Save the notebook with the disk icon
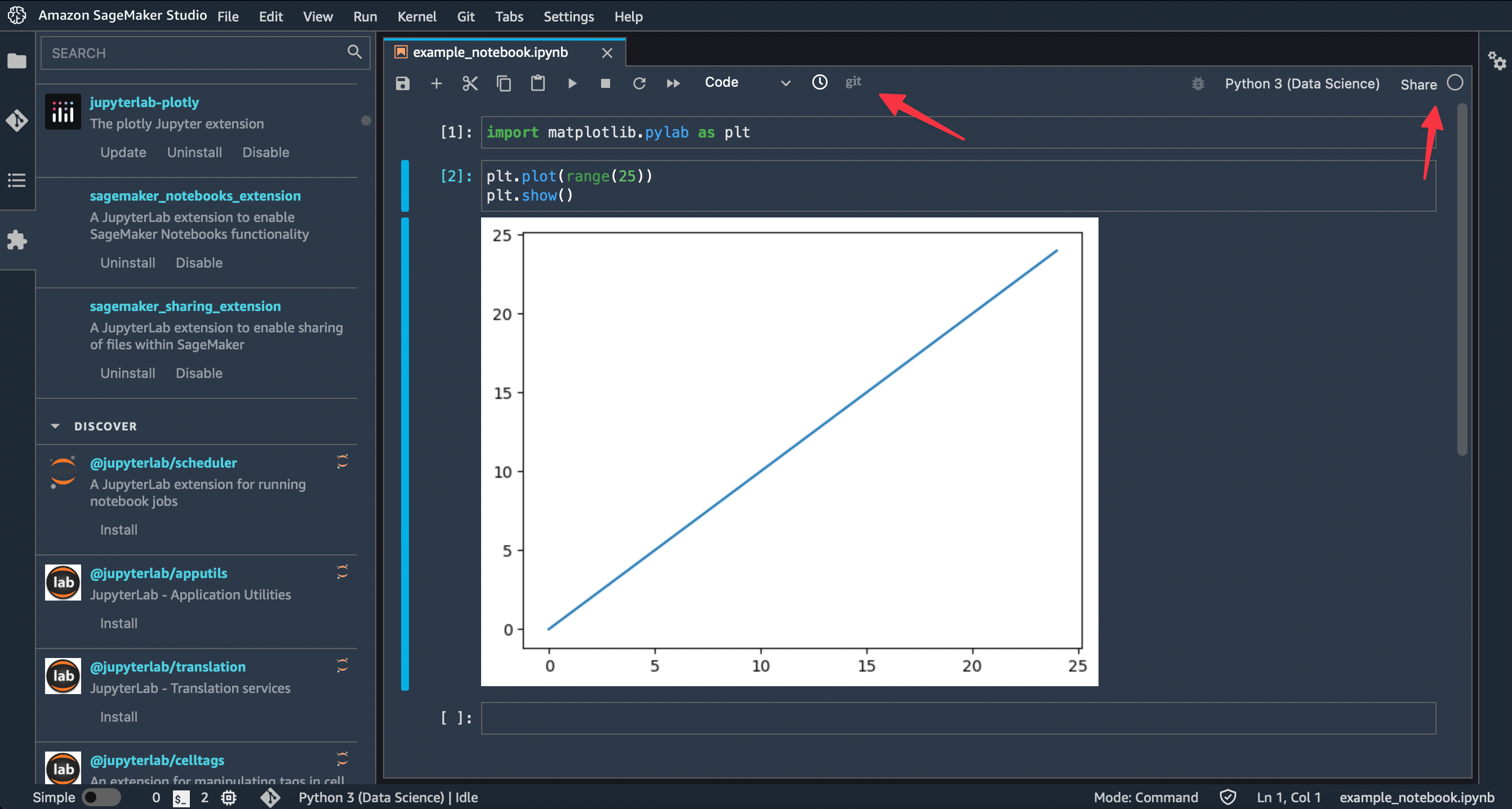The width and height of the screenshot is (1512, 809). 402,83
